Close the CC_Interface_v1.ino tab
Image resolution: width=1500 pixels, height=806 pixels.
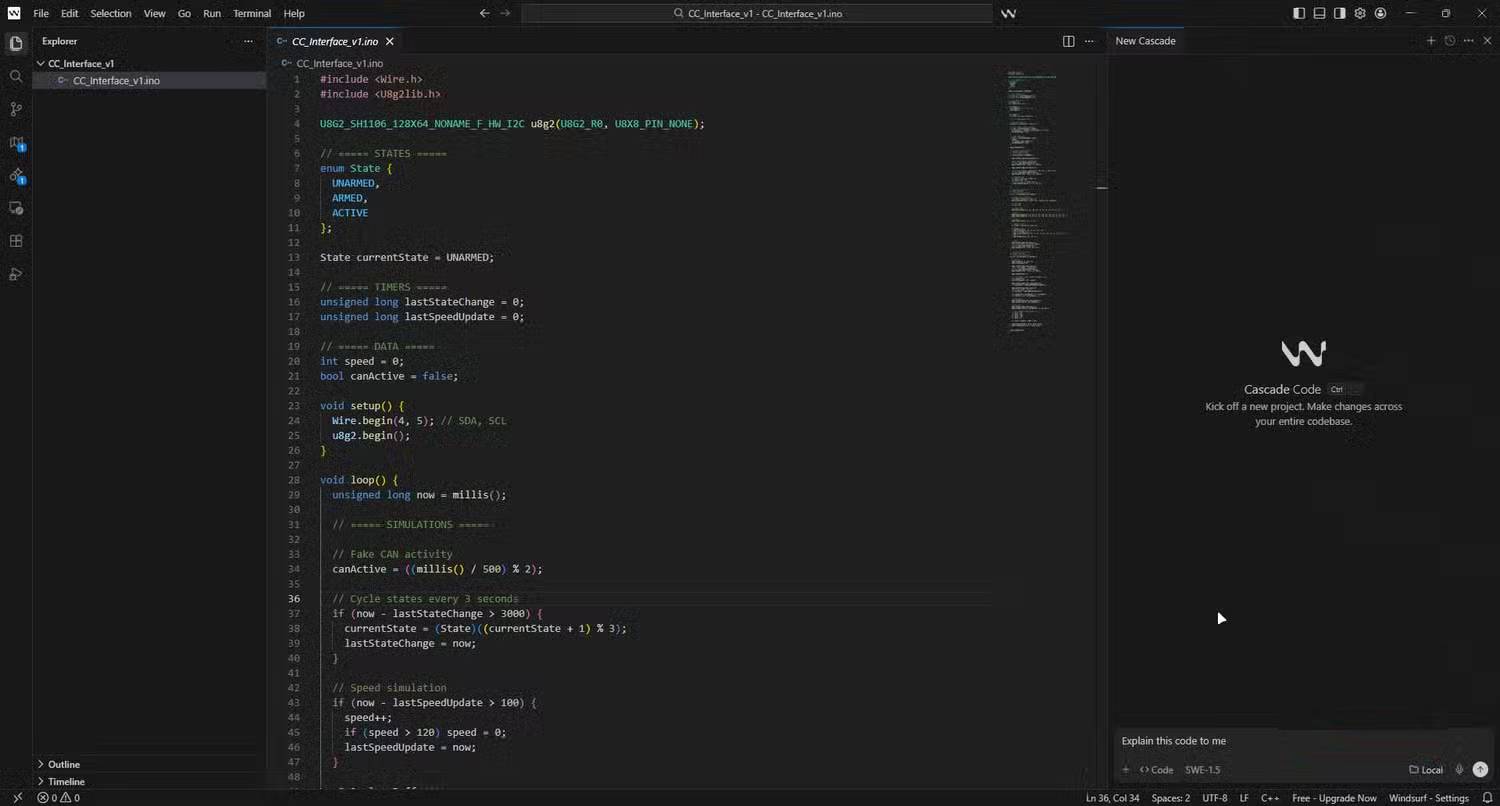tap(390, 41)
